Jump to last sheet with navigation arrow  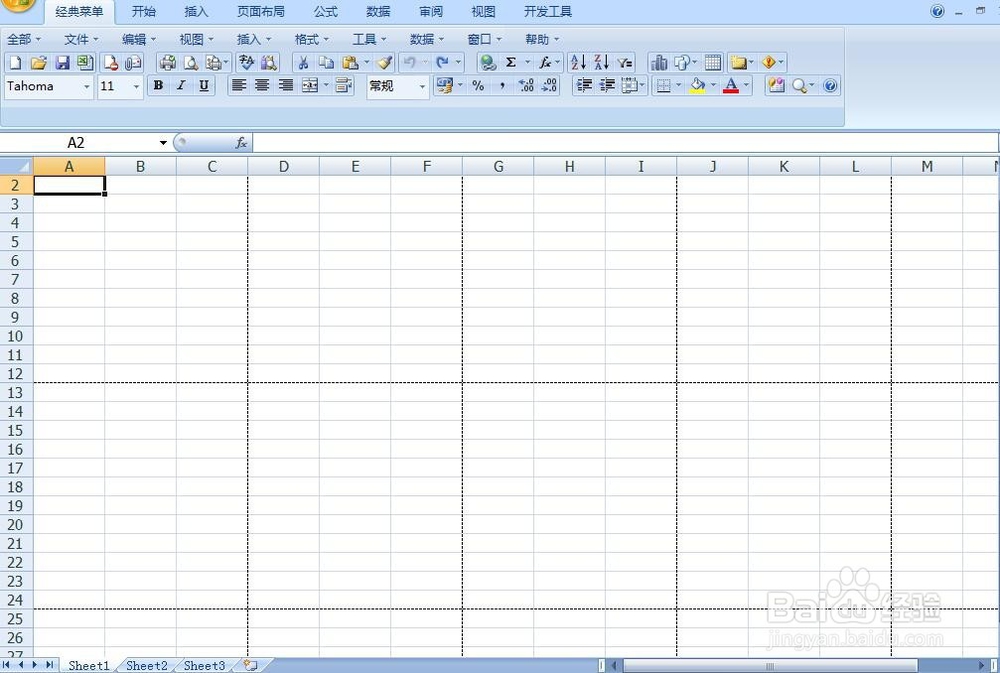point(49,665)
